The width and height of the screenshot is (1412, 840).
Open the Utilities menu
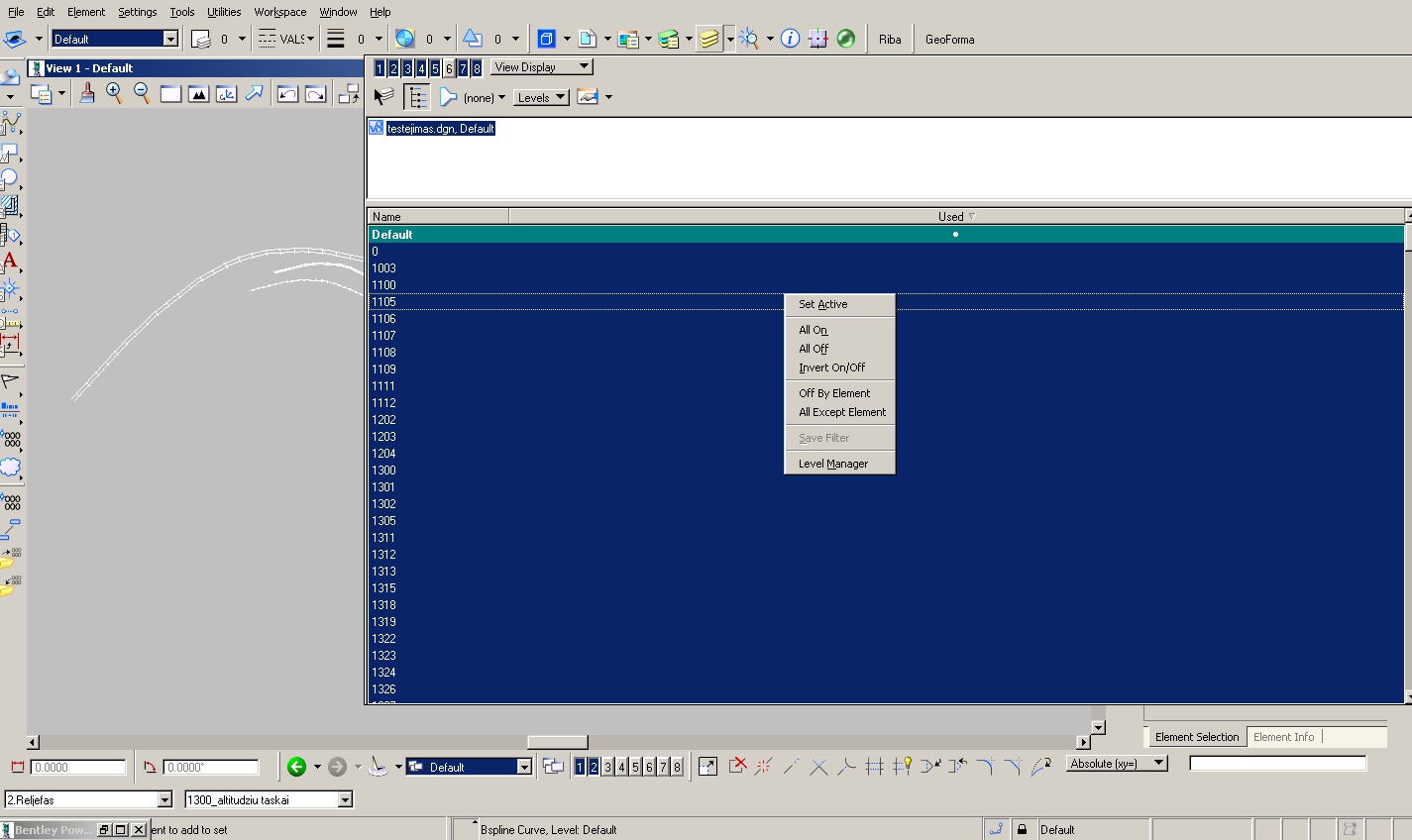[x=224, y=12]
